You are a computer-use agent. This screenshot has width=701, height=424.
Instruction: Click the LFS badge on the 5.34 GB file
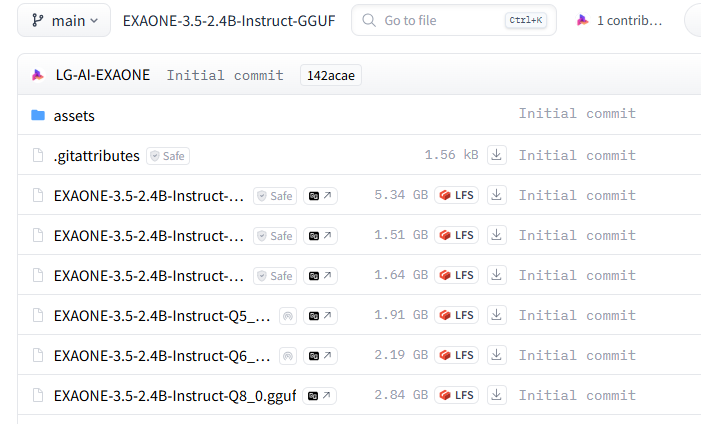(456, 195)
